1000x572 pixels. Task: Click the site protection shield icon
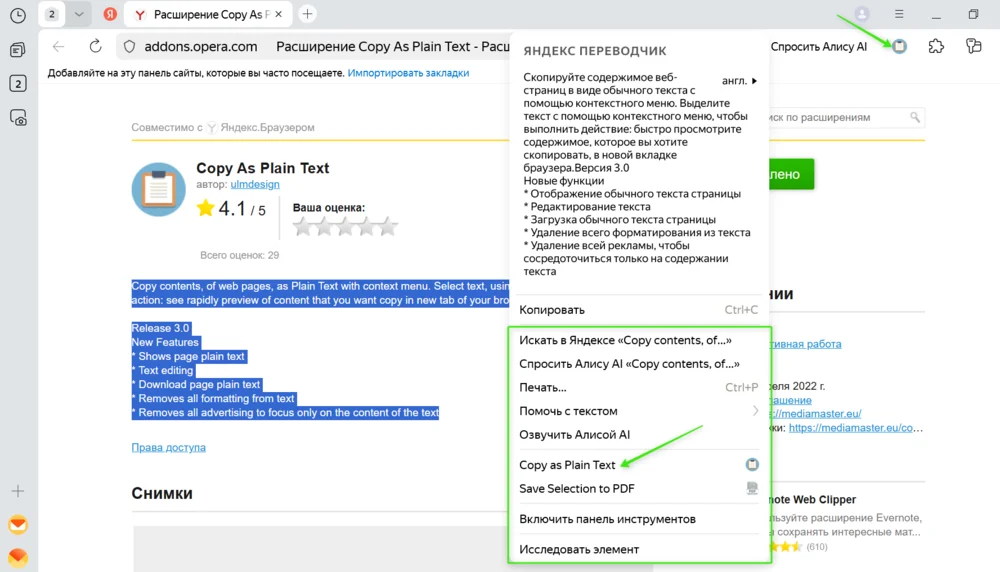(x=129, y=47)
